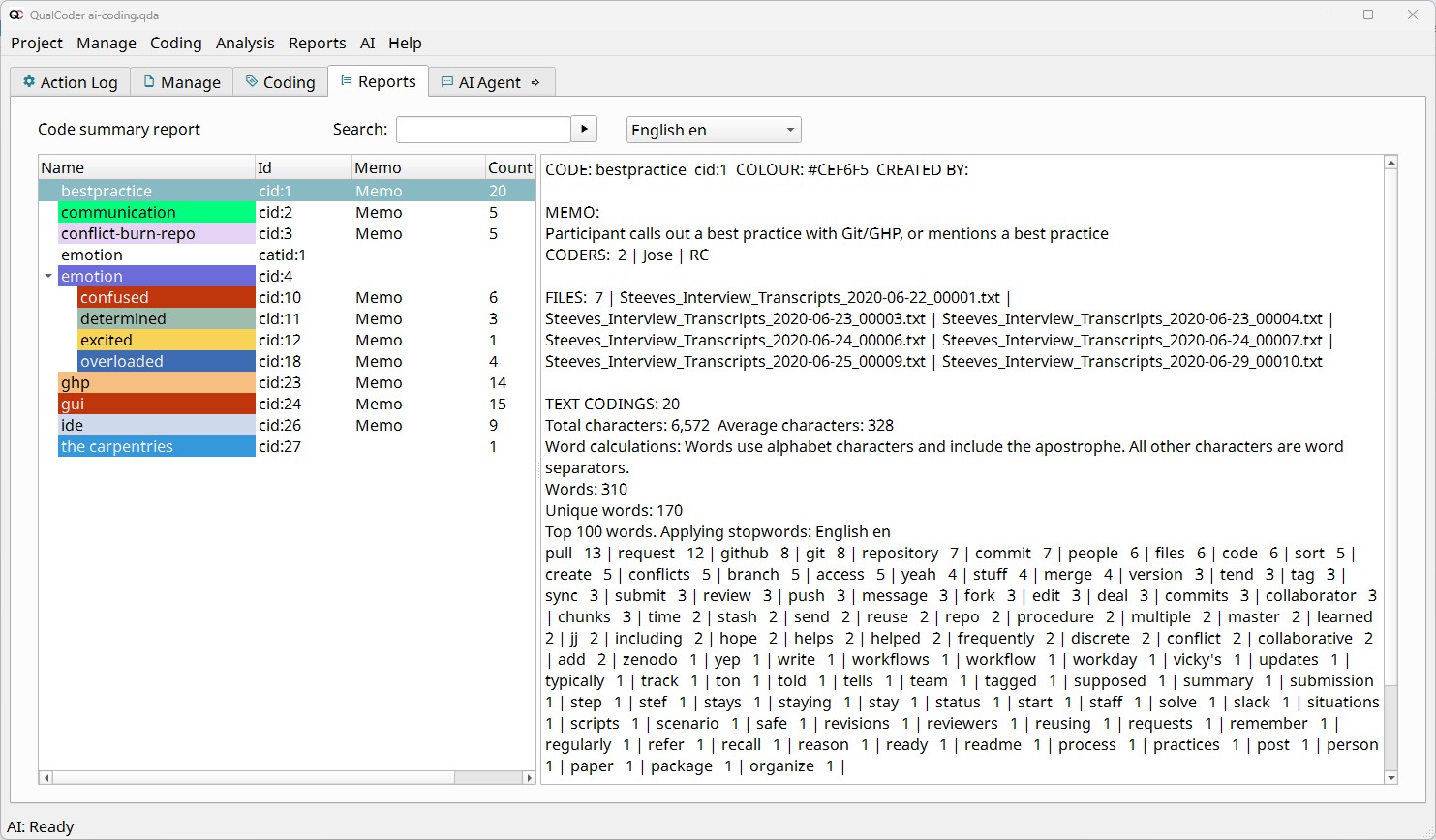Viewport: 1436px width, 840px height.
Task: Click the Manage tab document icon
Action: tap(149, 82)
